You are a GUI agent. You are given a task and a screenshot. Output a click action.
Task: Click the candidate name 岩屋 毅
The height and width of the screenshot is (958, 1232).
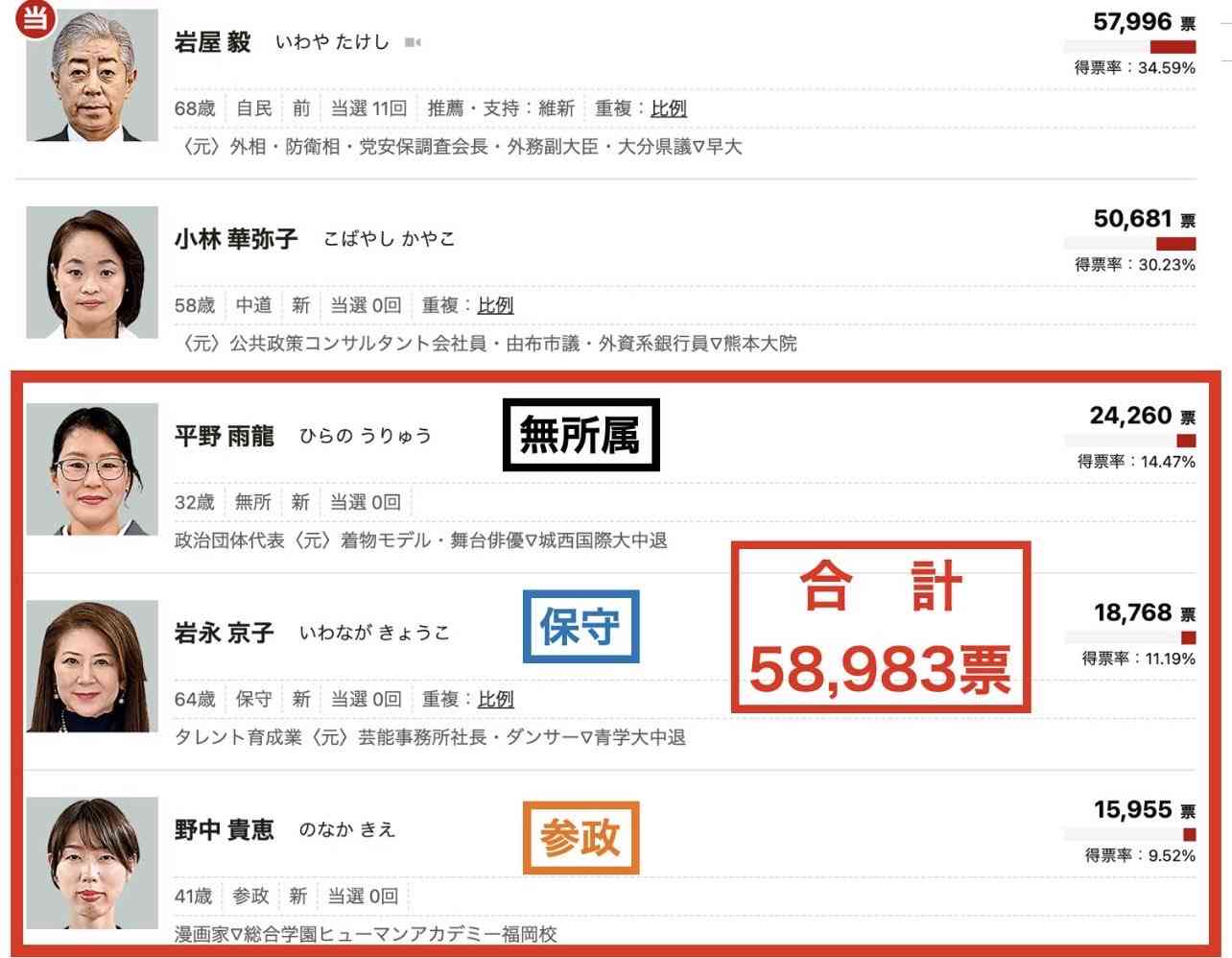pyautogui.click(x=213, y=42)
